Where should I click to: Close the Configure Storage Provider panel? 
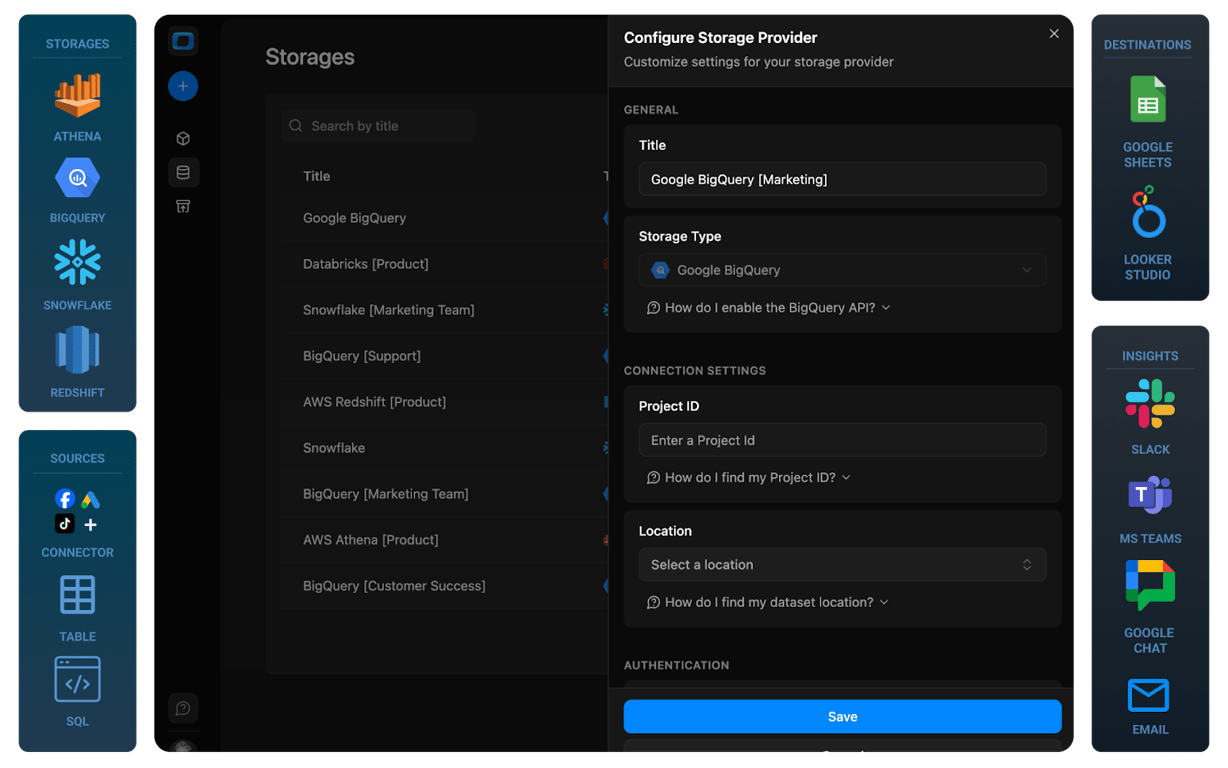coord(1054,34)
